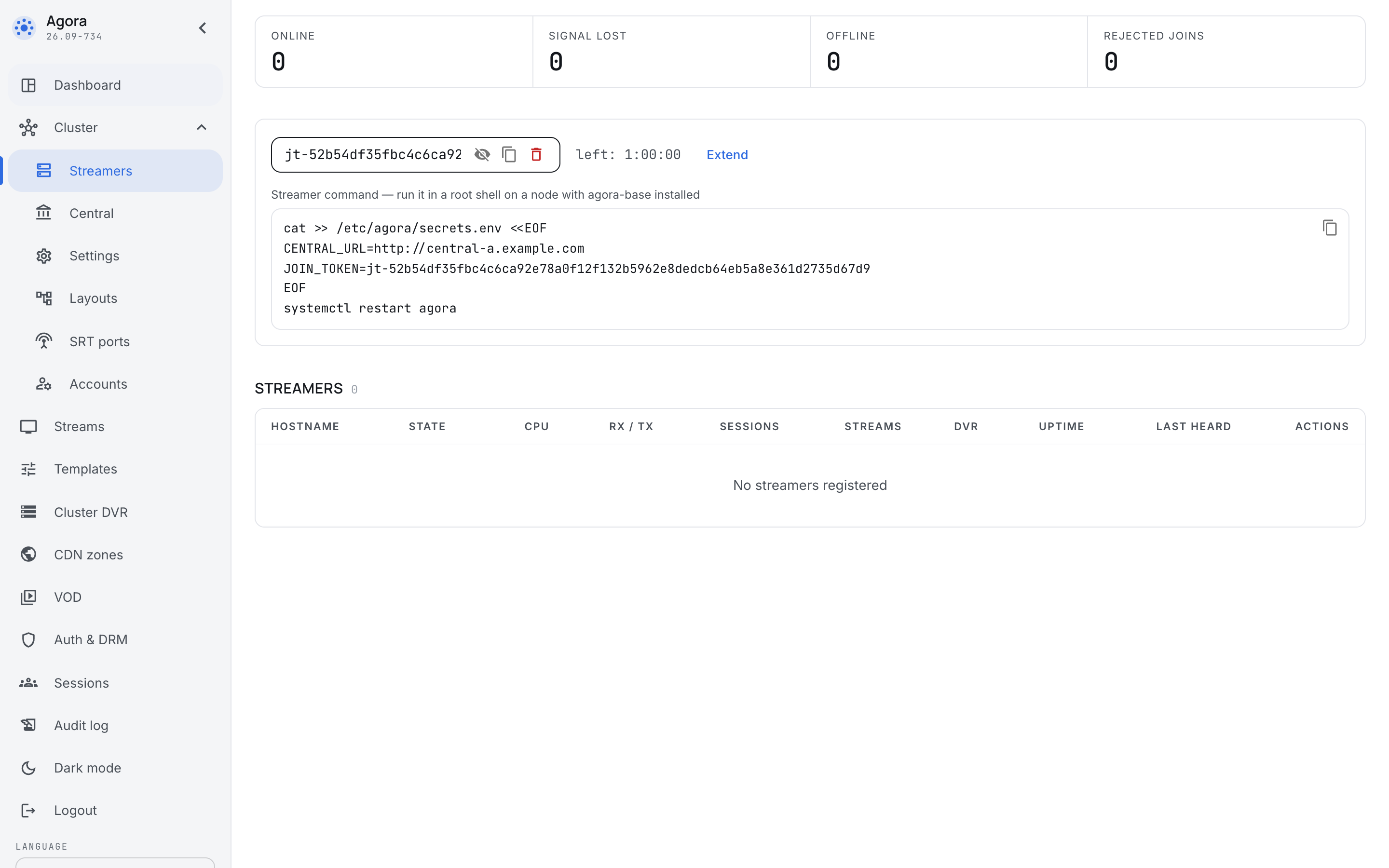
Task: Open the Audit log icon
Action: point(28,725)
